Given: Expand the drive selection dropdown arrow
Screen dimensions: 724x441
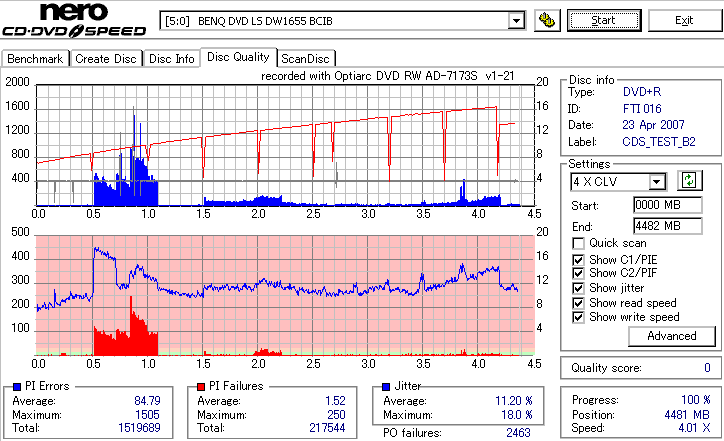Looking at the screenshot, I should point(516,21).
